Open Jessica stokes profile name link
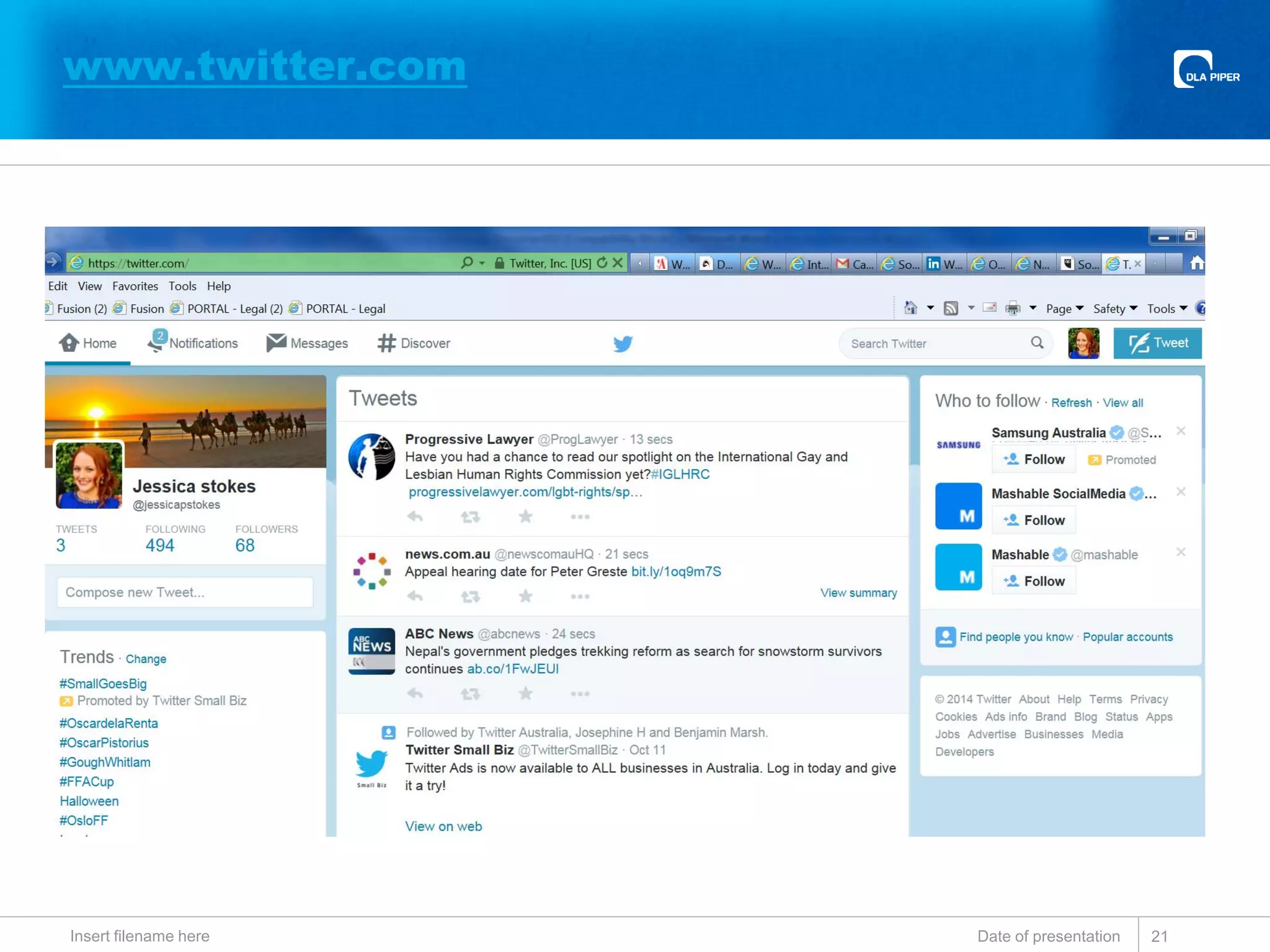This screenshot has height=952, width=1270. pyautogui.click(x=194, y=487)
